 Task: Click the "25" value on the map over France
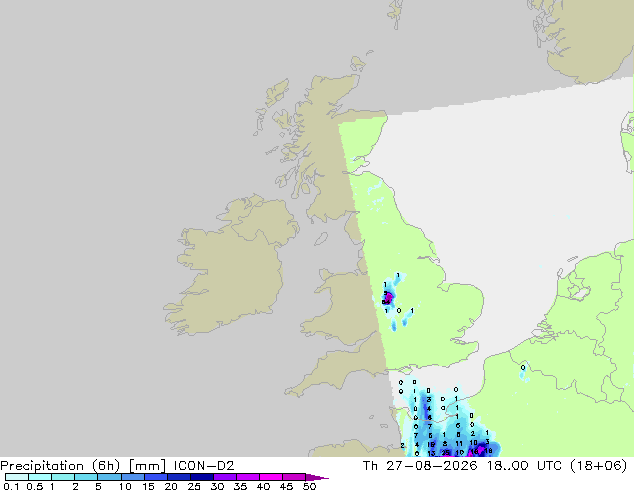point(445,453)
